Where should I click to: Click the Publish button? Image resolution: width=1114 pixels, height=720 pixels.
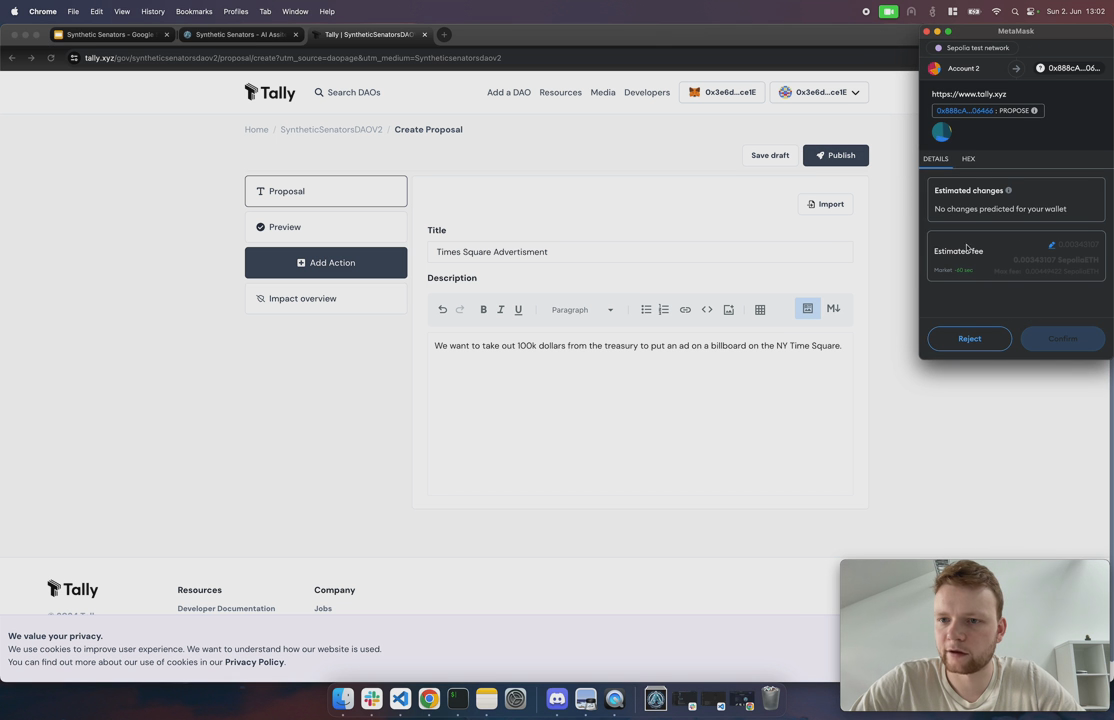pos(836,155)
